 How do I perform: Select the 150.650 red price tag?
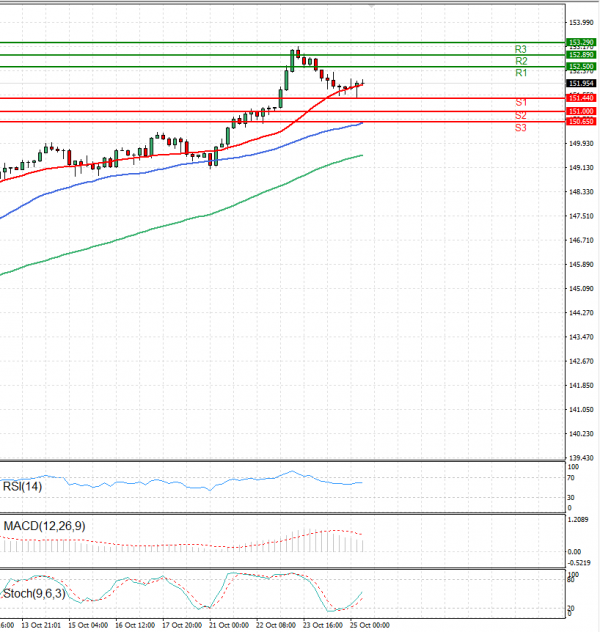click(x=581, y=121)
